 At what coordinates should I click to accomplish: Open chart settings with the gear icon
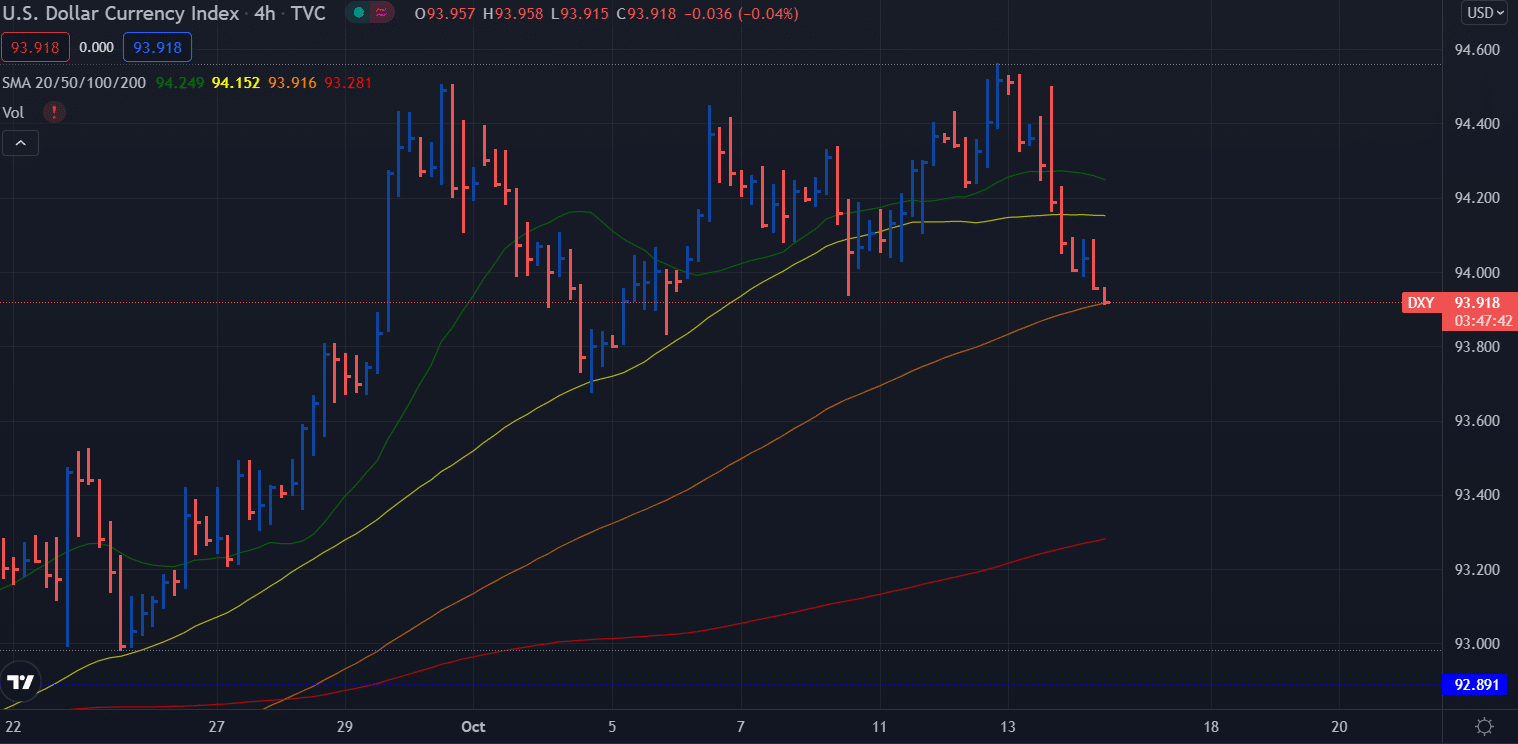click(1484, 726)
